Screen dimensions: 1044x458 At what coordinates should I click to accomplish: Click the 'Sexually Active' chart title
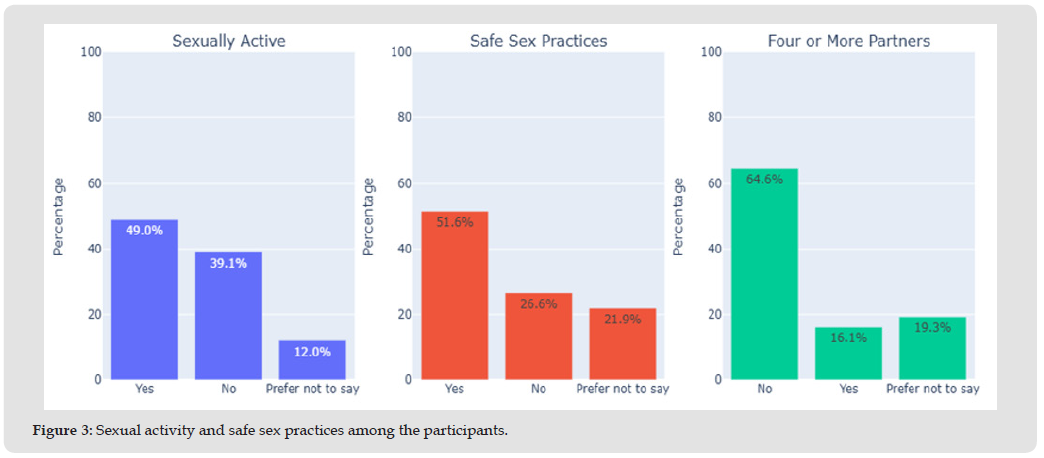click(229, 41)
